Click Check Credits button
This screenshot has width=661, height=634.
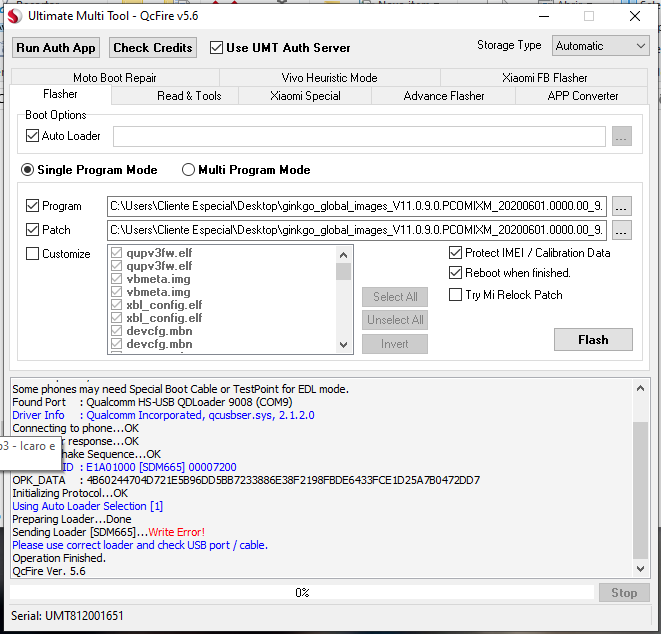point(153,48)
